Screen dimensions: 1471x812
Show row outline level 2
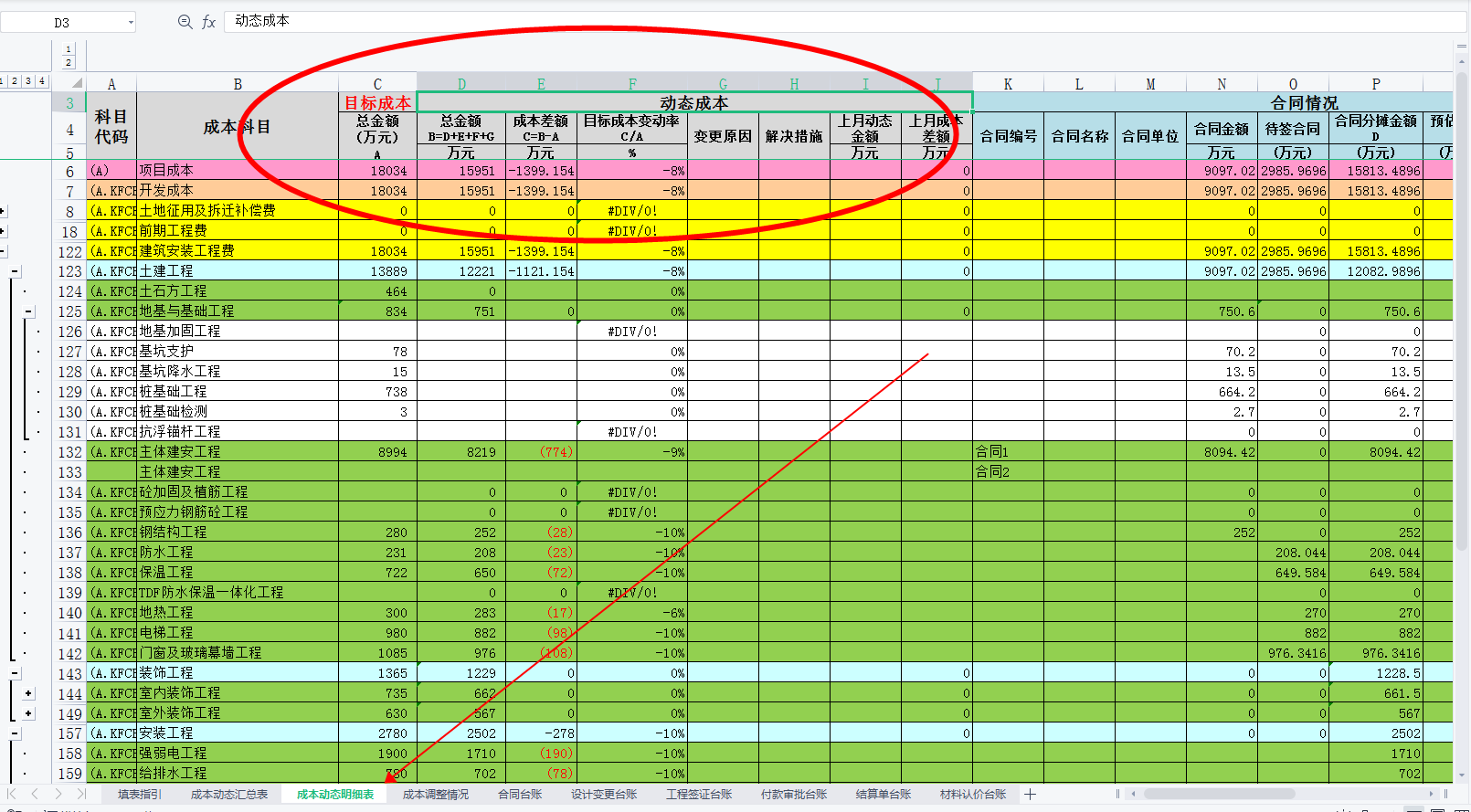15,81
